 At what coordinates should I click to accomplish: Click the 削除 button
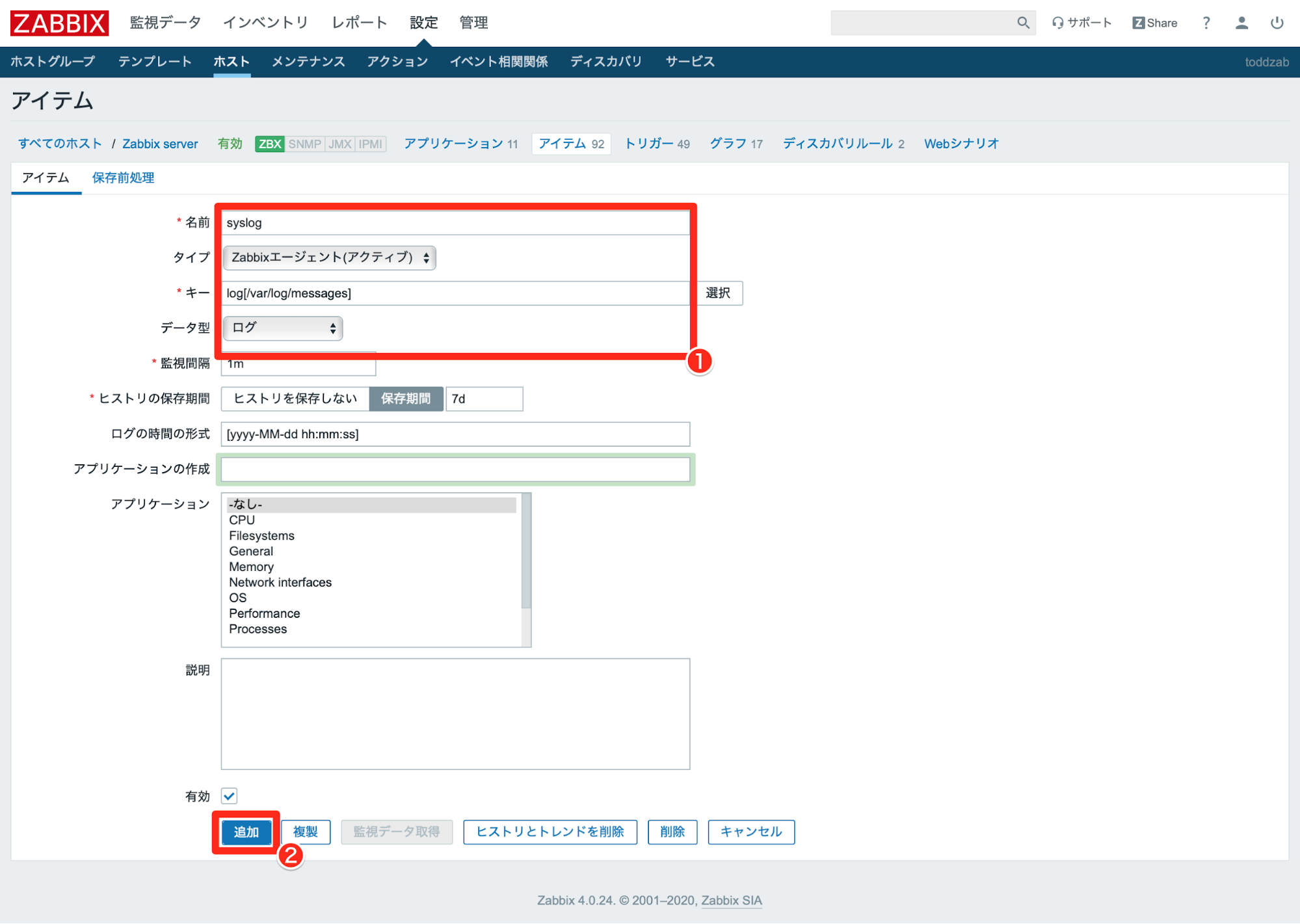pyautogui.click(x=672, y=832)
